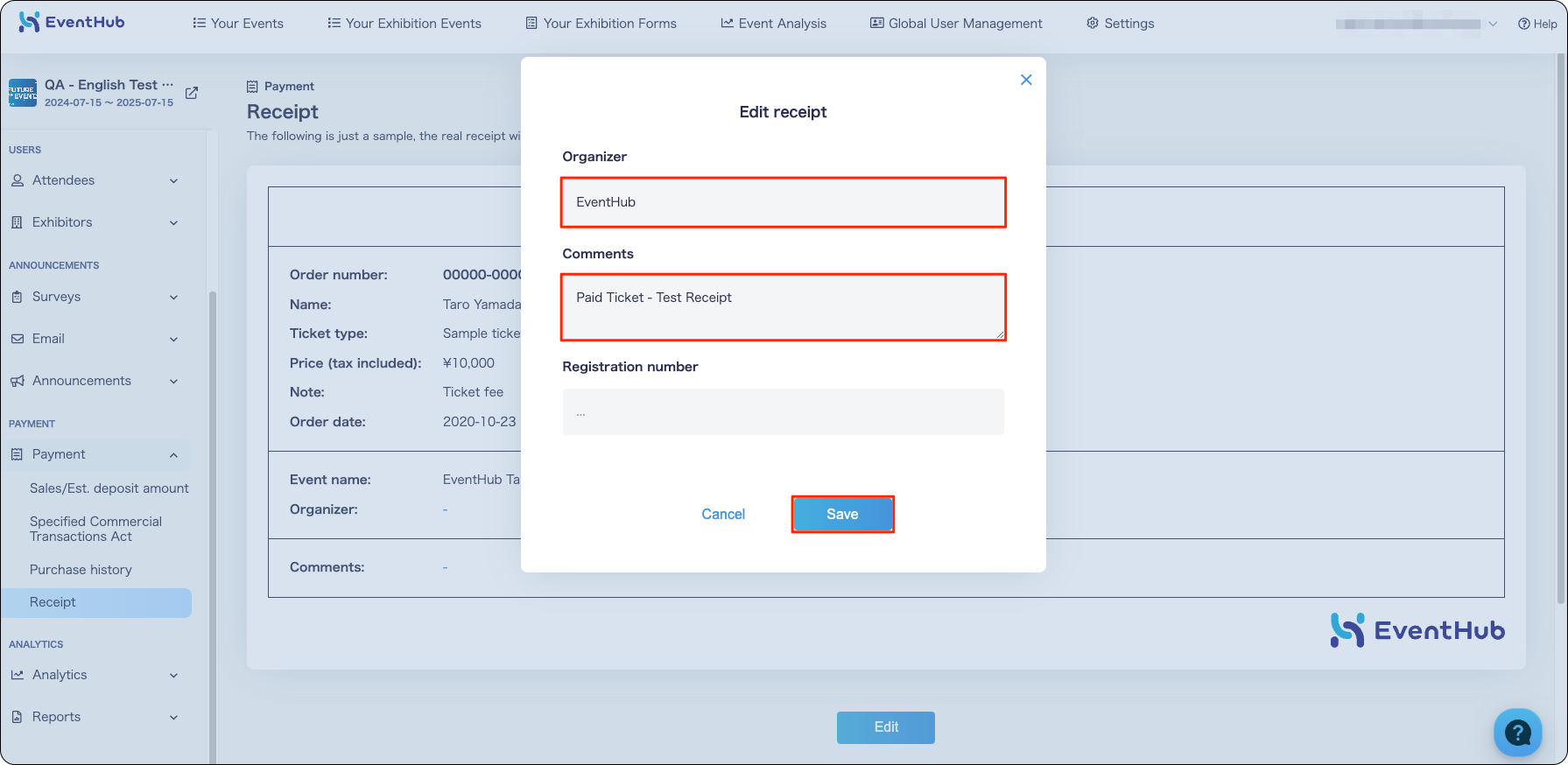Save the receipt changes
Viewport: 1568px width, 765px height.
[842, 514]
